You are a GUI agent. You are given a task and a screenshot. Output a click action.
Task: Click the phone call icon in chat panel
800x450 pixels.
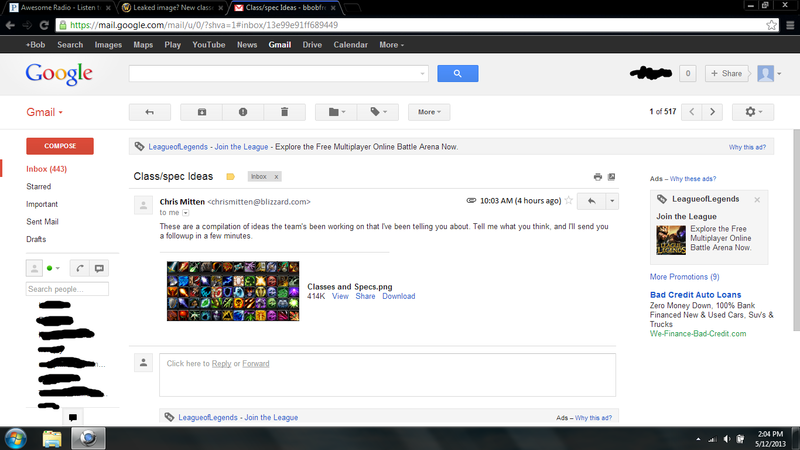(x=80, y=268)
